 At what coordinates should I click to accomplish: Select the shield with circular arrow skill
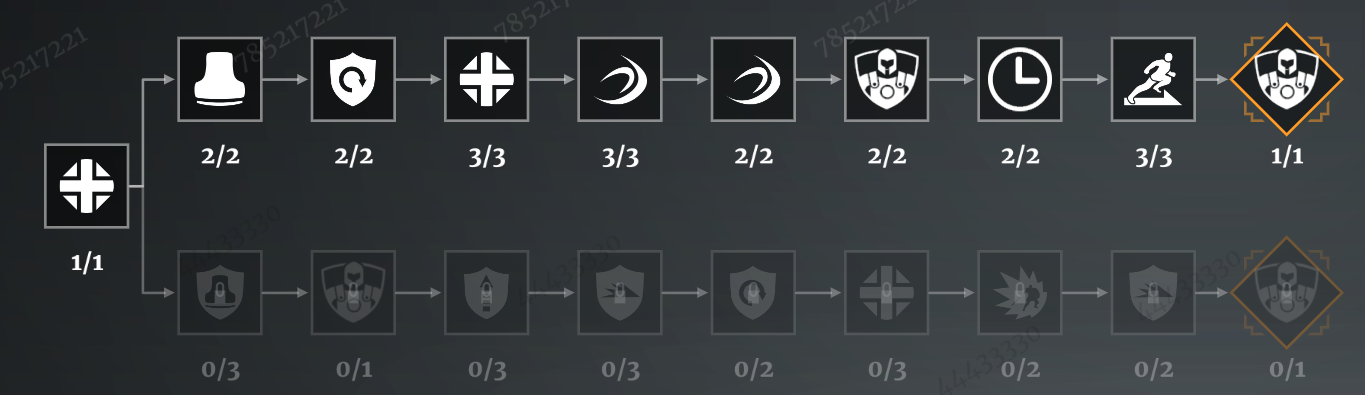[353, 79]
